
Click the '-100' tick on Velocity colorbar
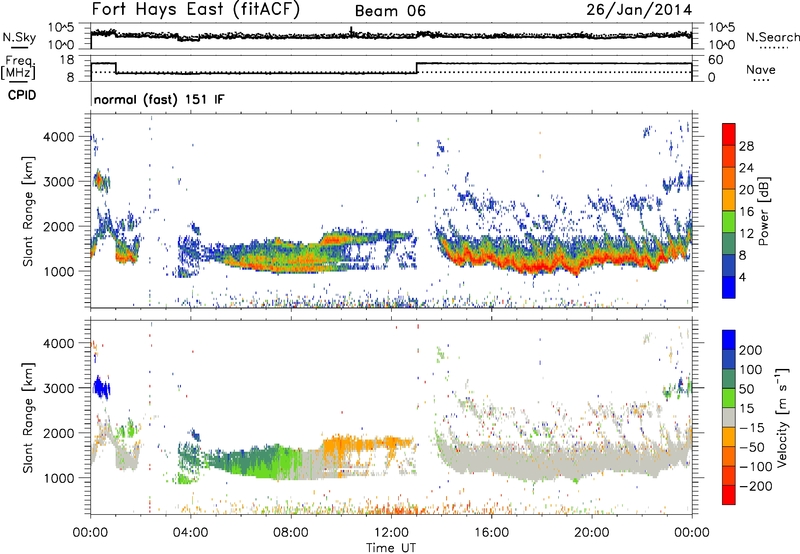756,467
